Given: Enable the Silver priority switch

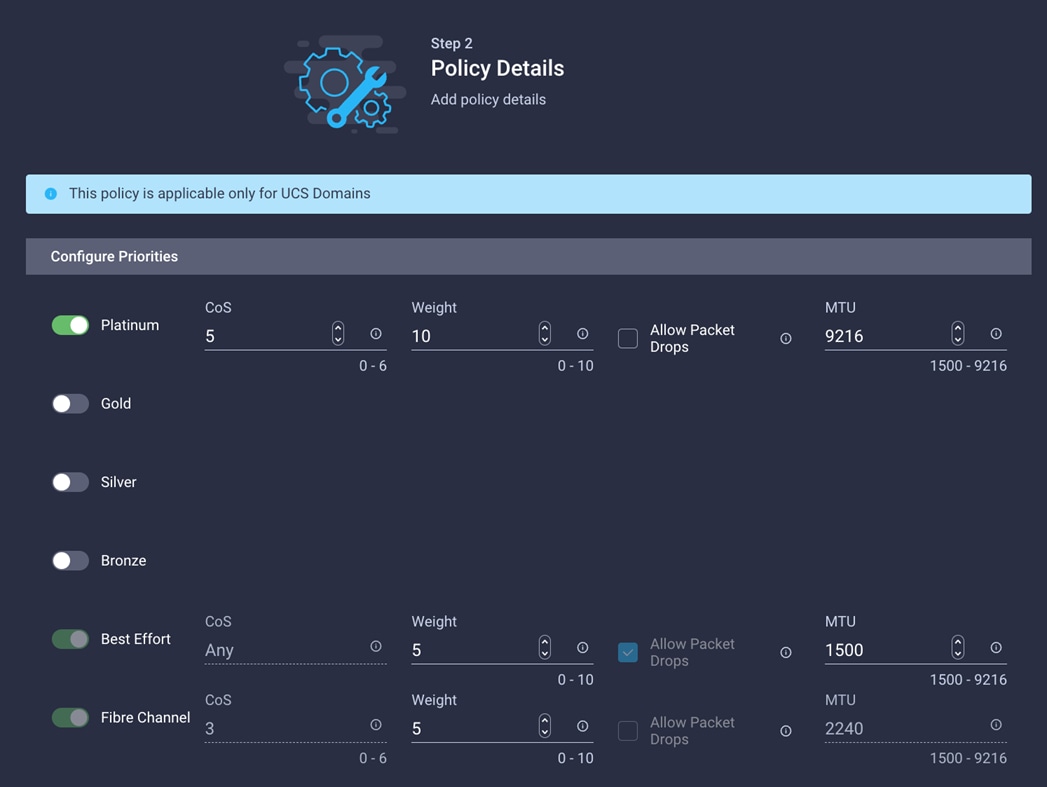Looking at the screenshot, I should click(70, 482).
